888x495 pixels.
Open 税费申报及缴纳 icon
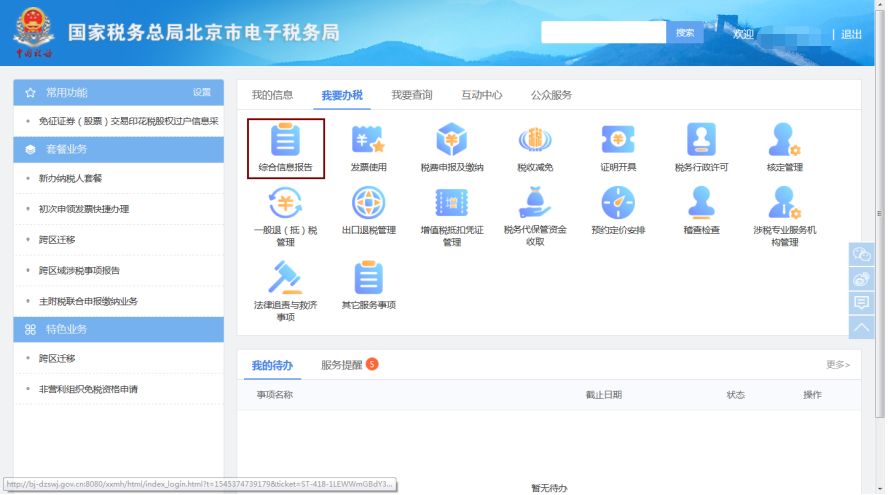tap(451, 139)
